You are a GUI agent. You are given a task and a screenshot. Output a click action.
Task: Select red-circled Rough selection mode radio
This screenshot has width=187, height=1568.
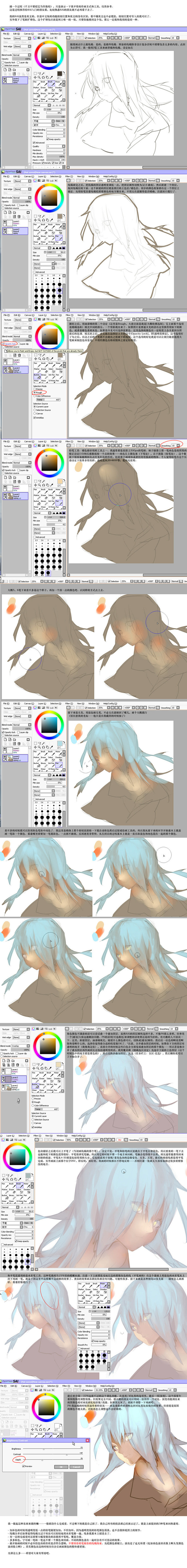tap(38, 393)
